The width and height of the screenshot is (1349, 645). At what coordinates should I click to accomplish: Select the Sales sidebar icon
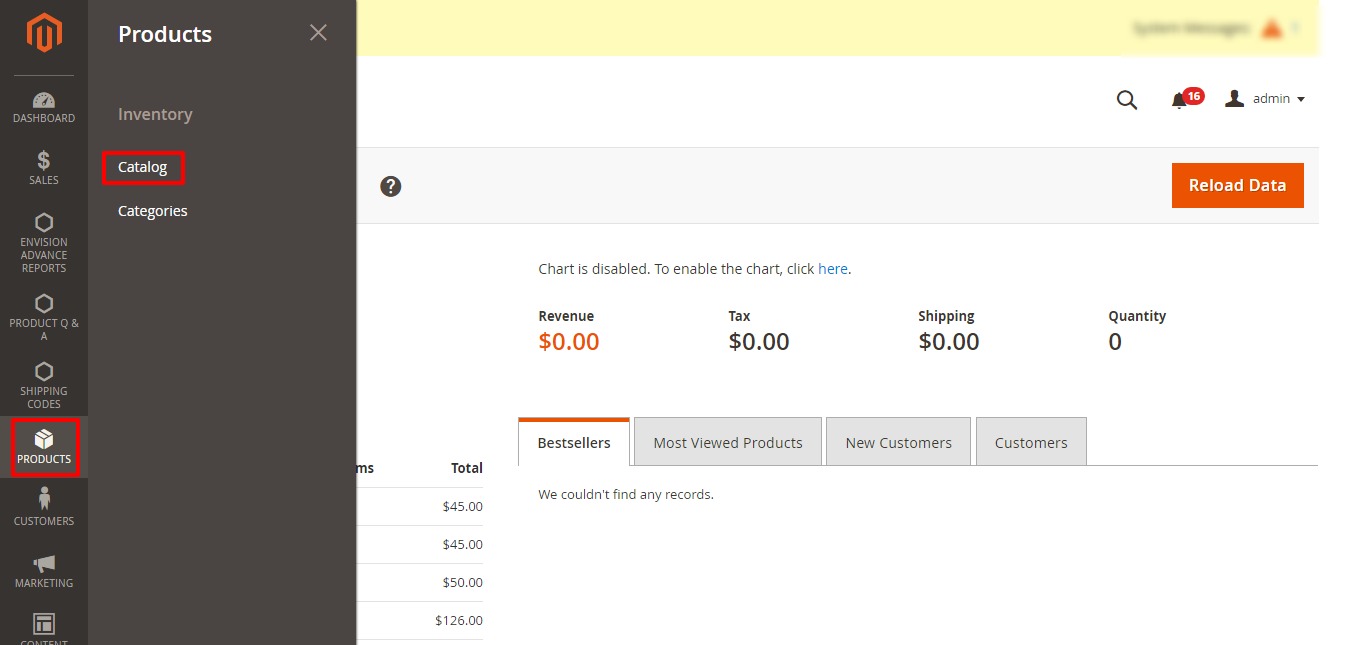43,166
